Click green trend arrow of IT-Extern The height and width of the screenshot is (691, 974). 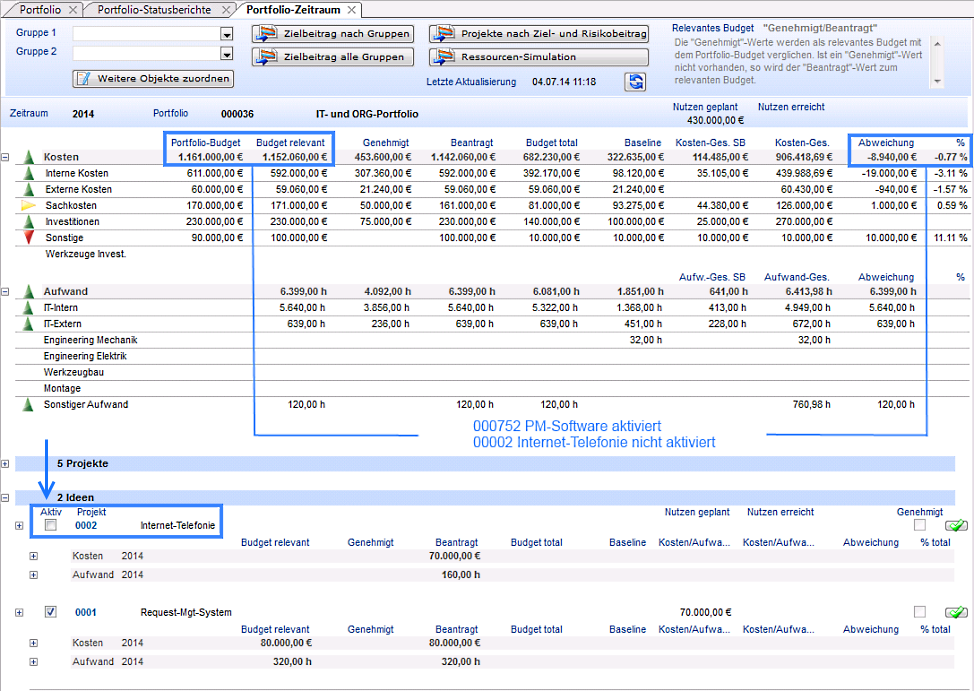tap(29, 324)
